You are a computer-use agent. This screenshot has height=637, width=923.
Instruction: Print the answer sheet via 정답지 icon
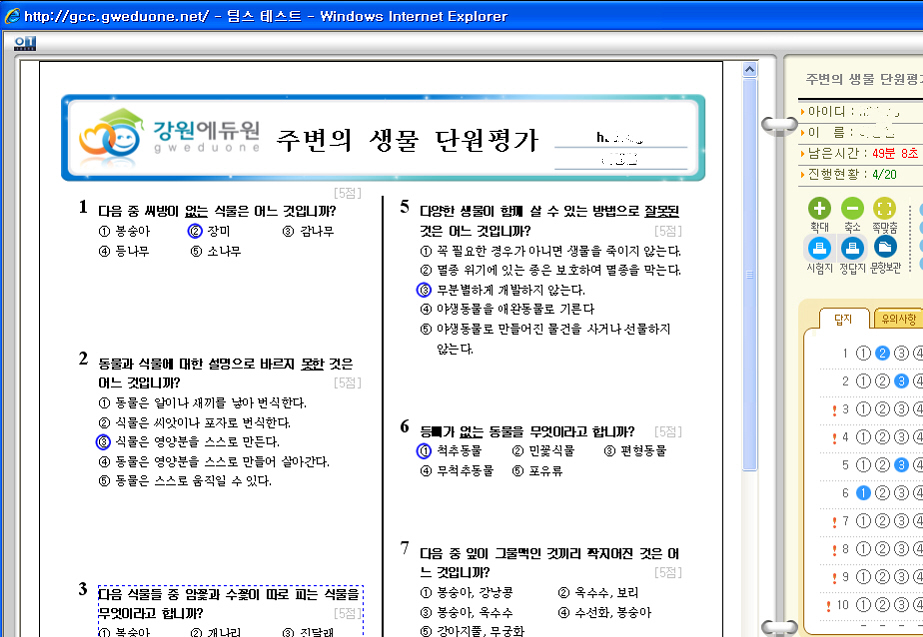852,248
